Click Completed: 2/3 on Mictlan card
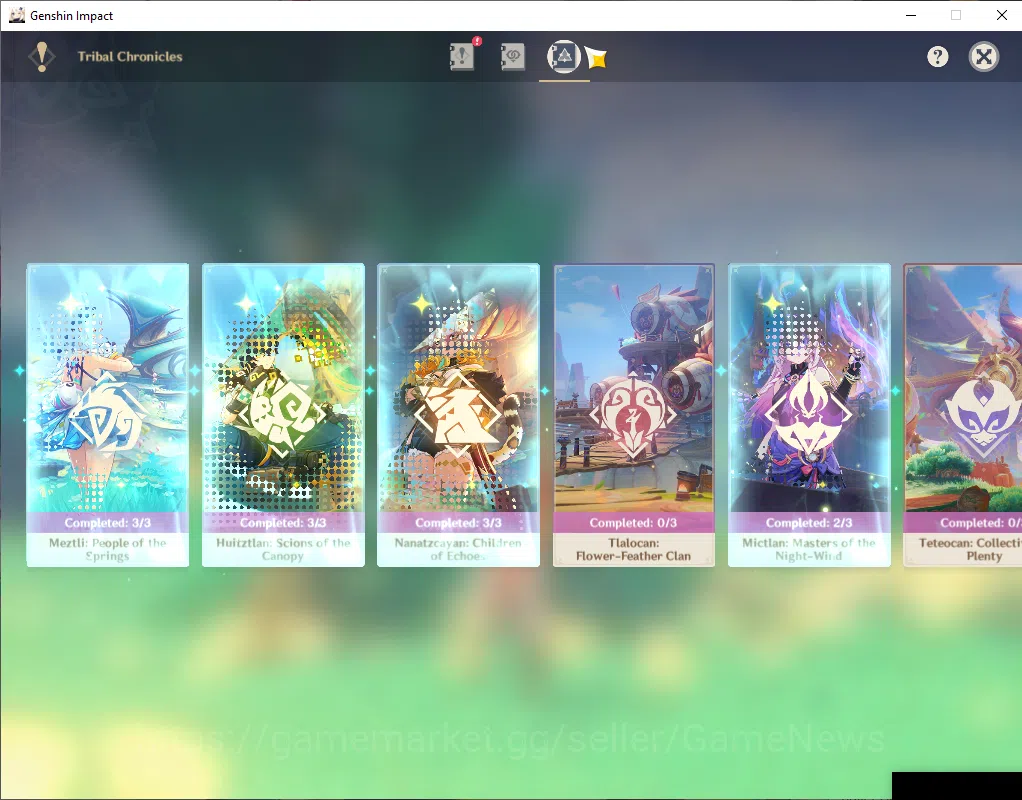Screen dimensions: 1022x800 [x=809, y=523]
